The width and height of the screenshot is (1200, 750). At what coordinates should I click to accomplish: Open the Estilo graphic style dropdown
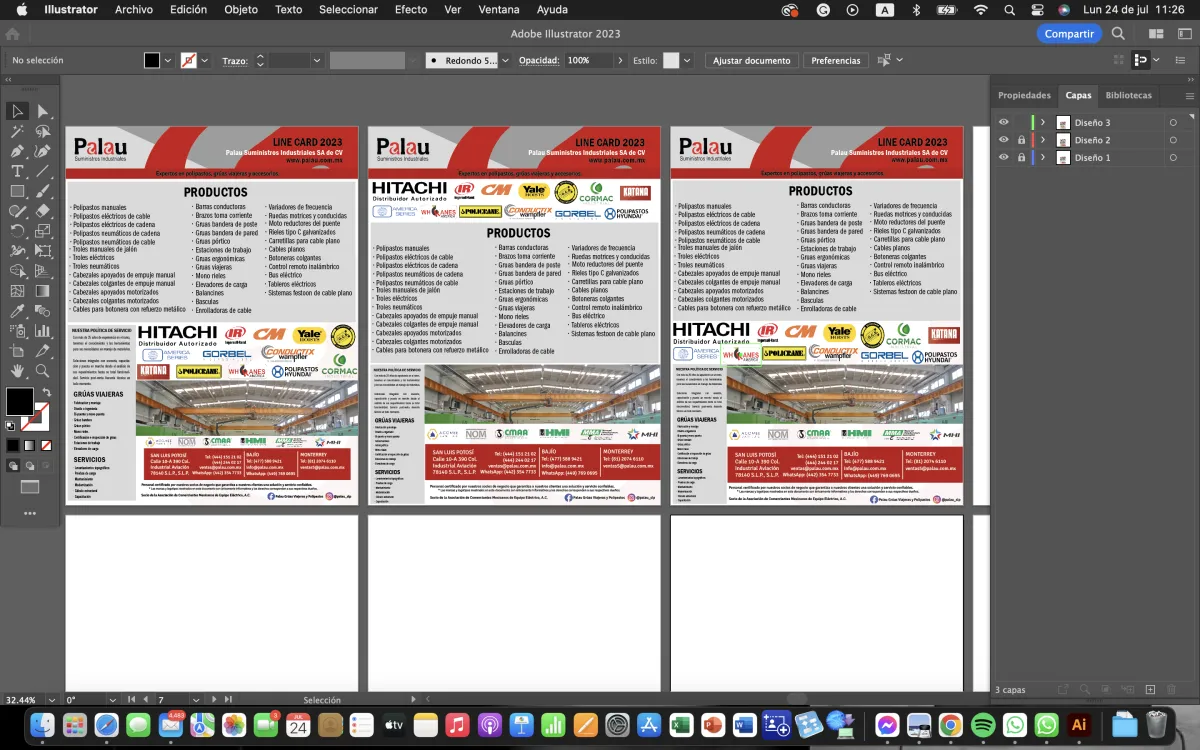click(687, 60)
